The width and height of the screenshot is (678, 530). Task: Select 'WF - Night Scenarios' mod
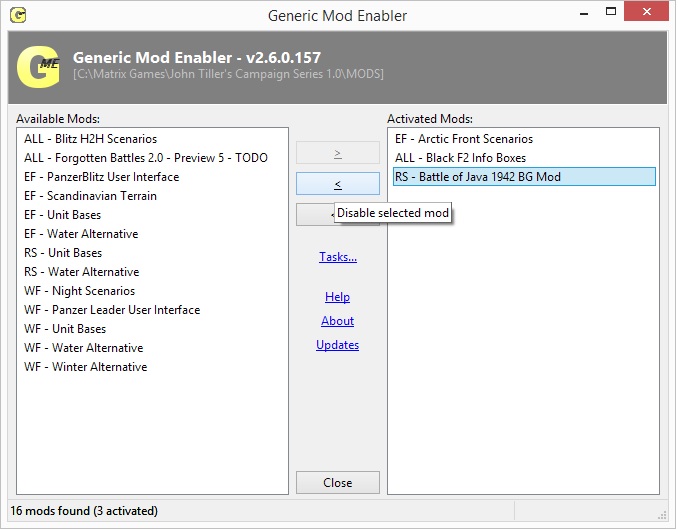point(80,291)
